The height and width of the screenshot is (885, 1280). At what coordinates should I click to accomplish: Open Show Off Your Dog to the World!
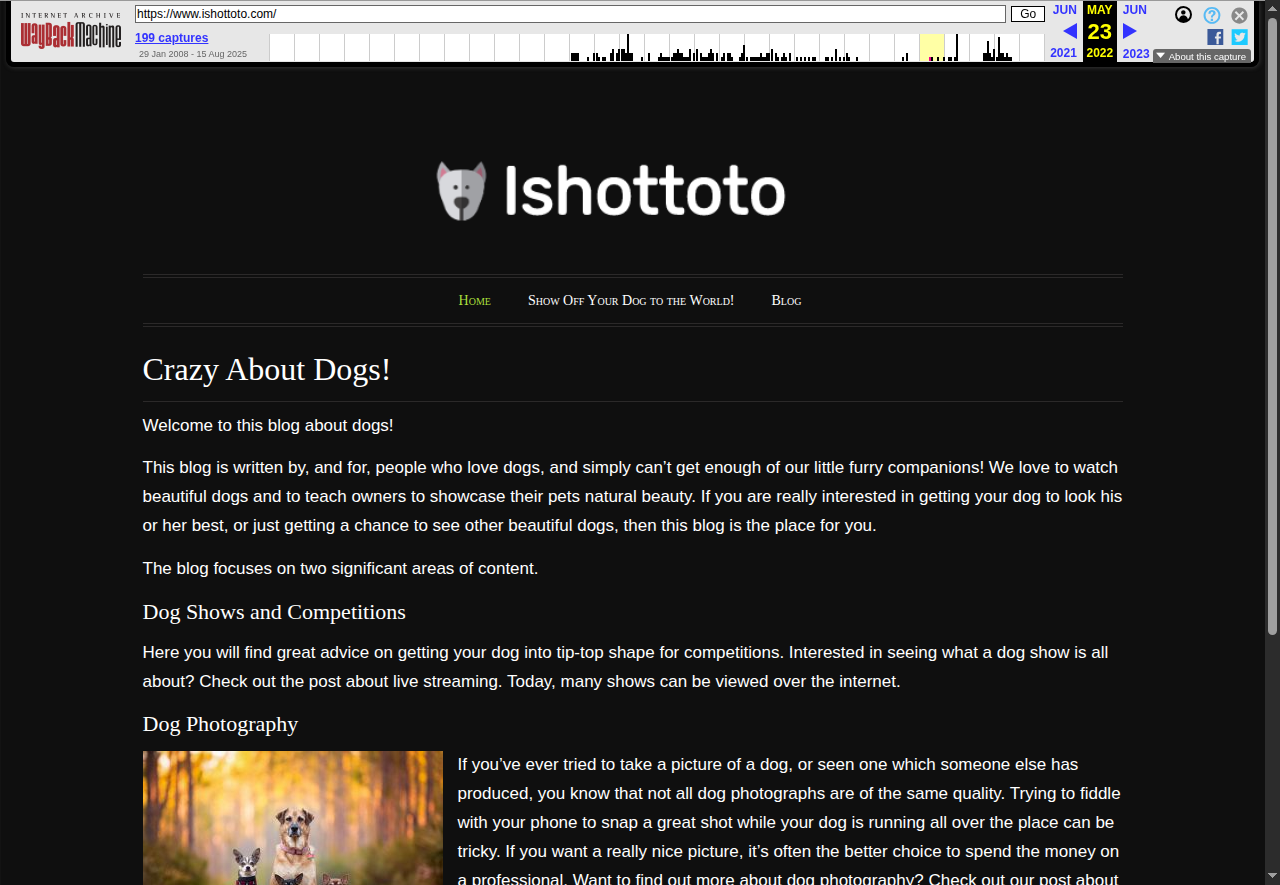(630, 300)
